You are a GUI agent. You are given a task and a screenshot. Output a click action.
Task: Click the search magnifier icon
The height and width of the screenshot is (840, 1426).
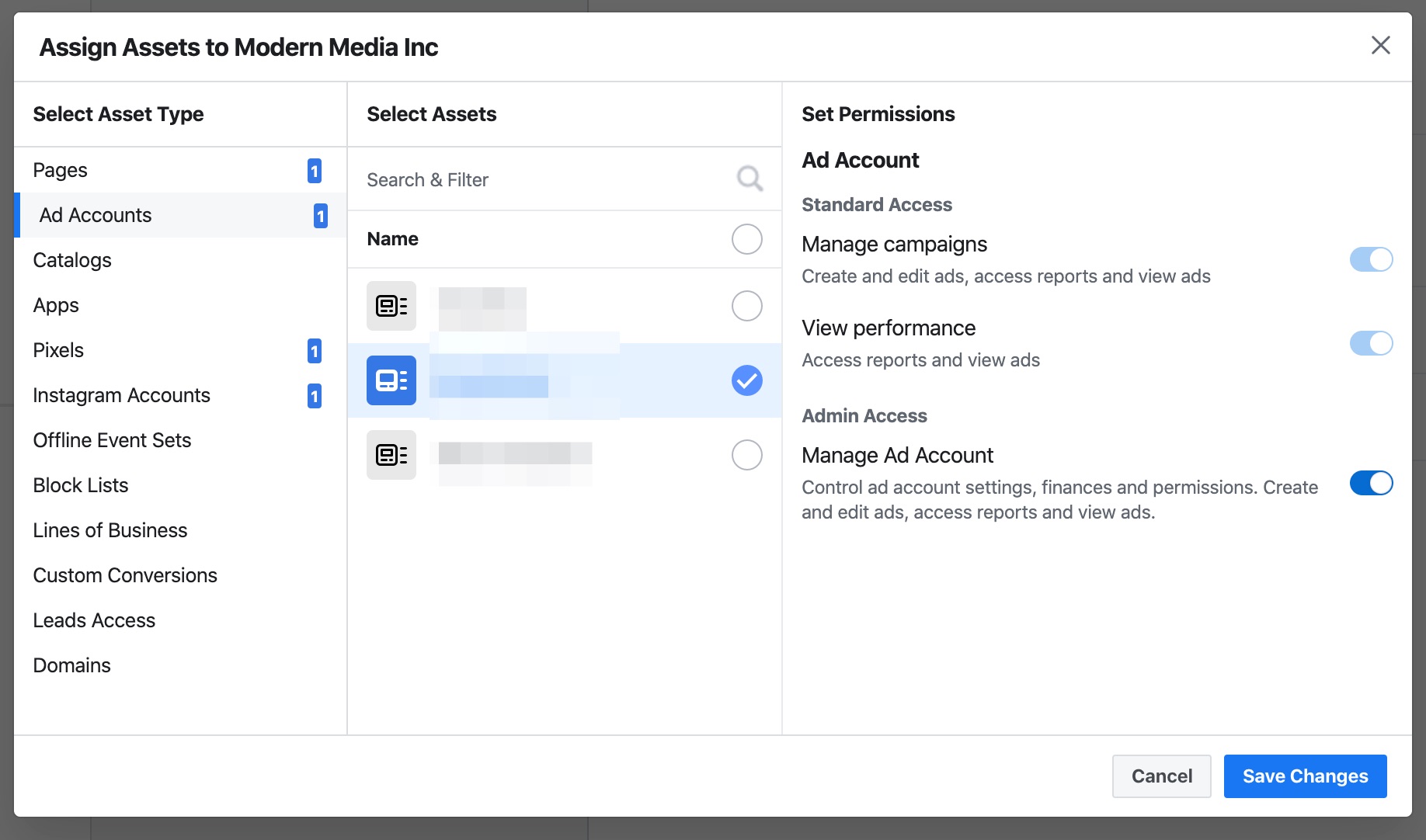coord(750,179)
